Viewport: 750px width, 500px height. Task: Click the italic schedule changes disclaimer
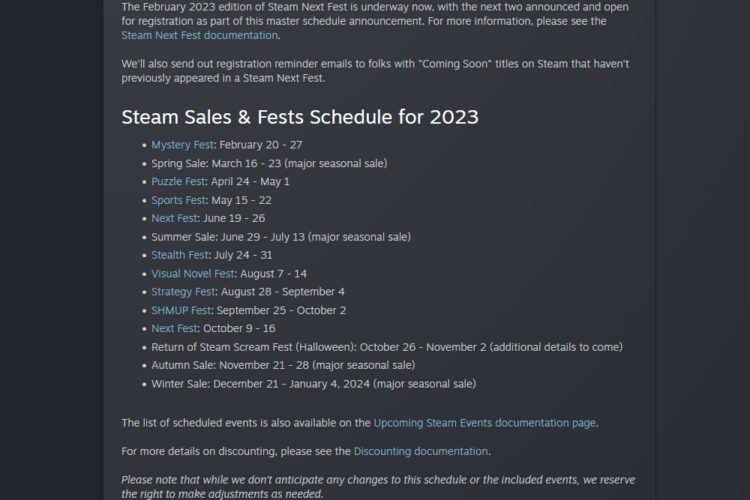coord(377,487)
